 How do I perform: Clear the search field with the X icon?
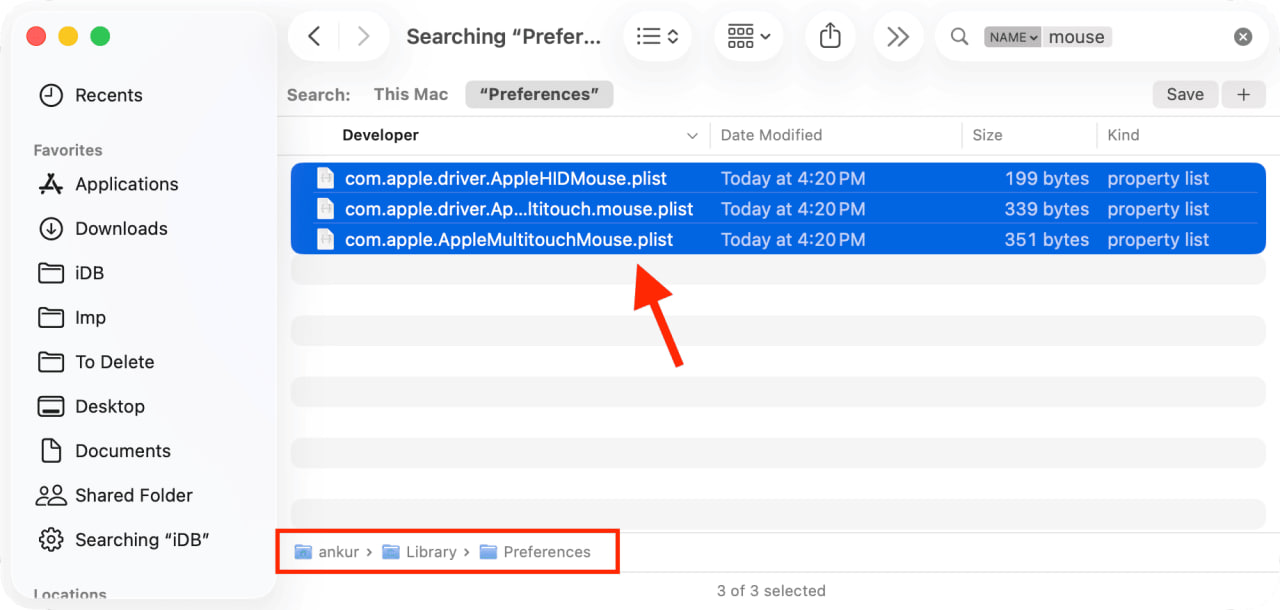coord(1243,37)
